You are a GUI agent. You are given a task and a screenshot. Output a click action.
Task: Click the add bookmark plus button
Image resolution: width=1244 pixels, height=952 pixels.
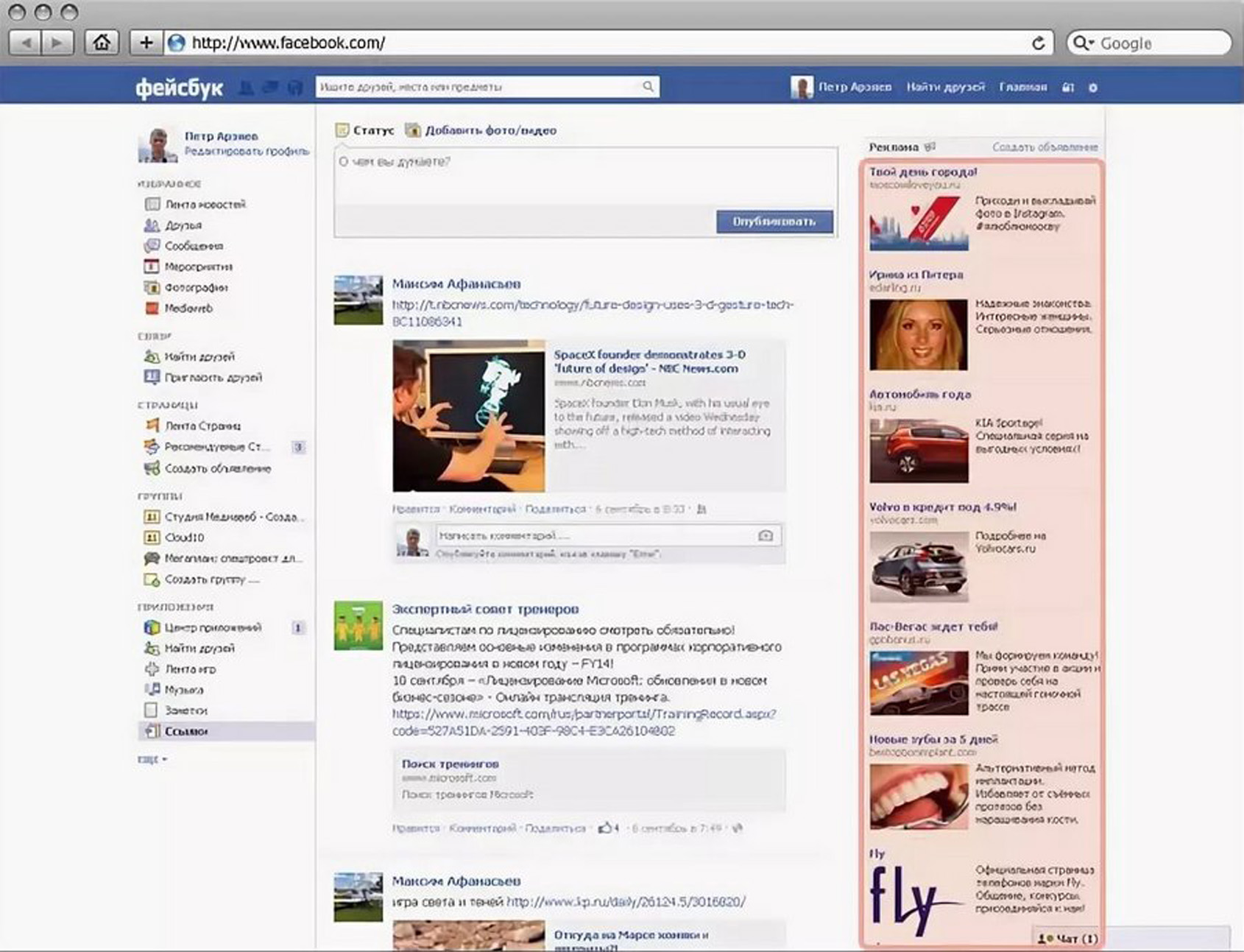pos(146,43)
